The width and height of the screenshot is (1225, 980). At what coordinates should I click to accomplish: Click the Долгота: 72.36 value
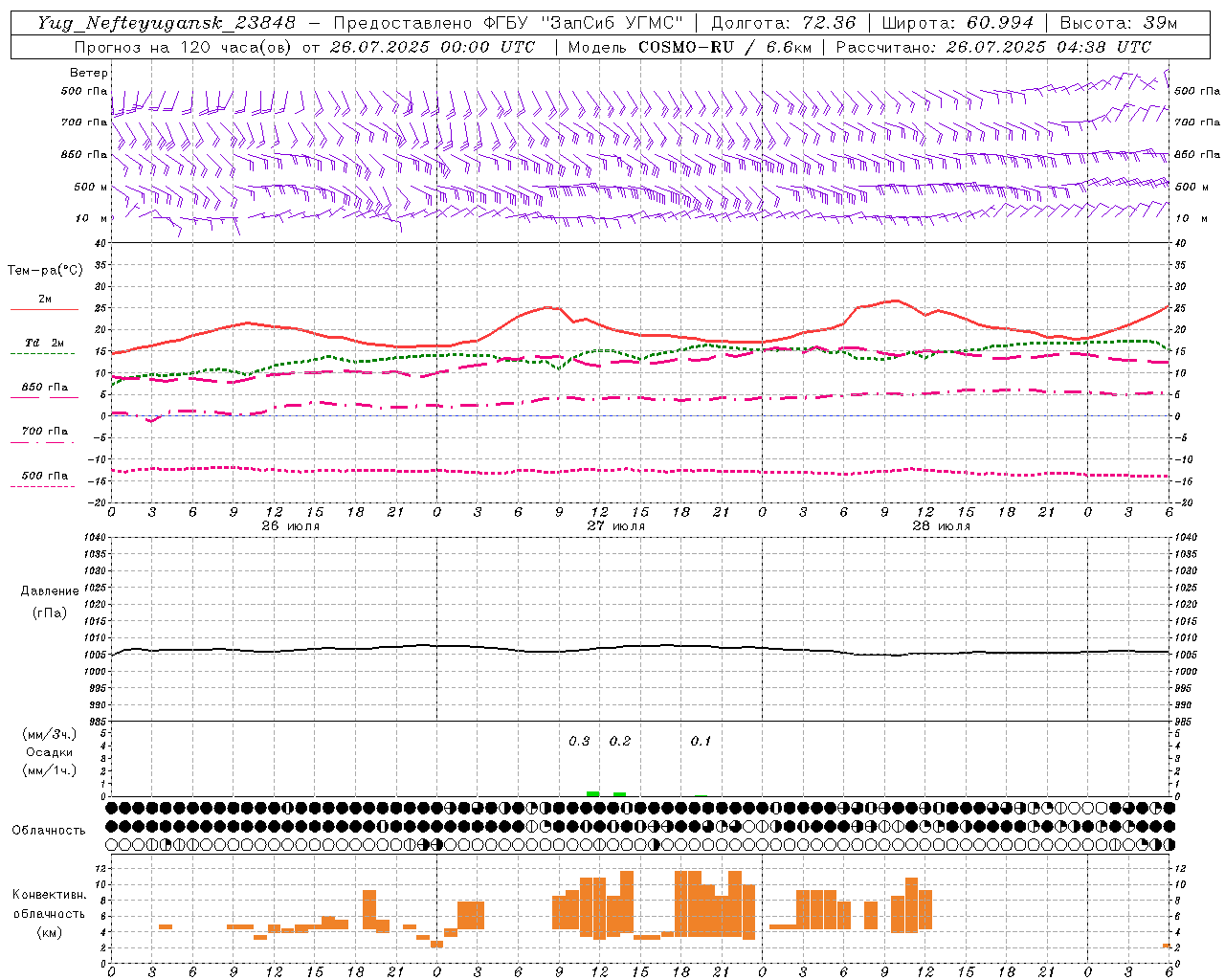pos(784,23)
